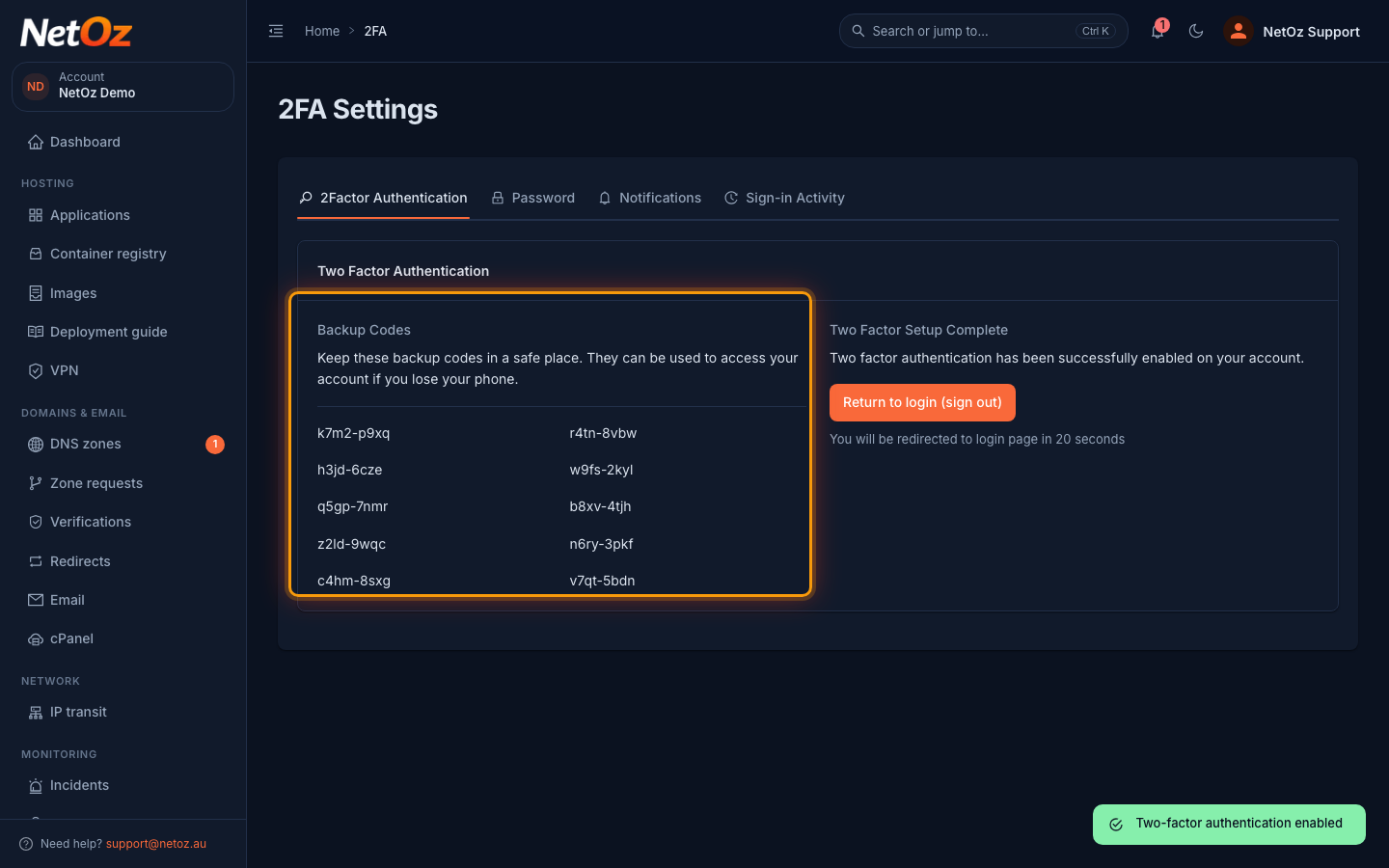
Task: Click the toast check mark icon
Action: tap(1116, 825)
